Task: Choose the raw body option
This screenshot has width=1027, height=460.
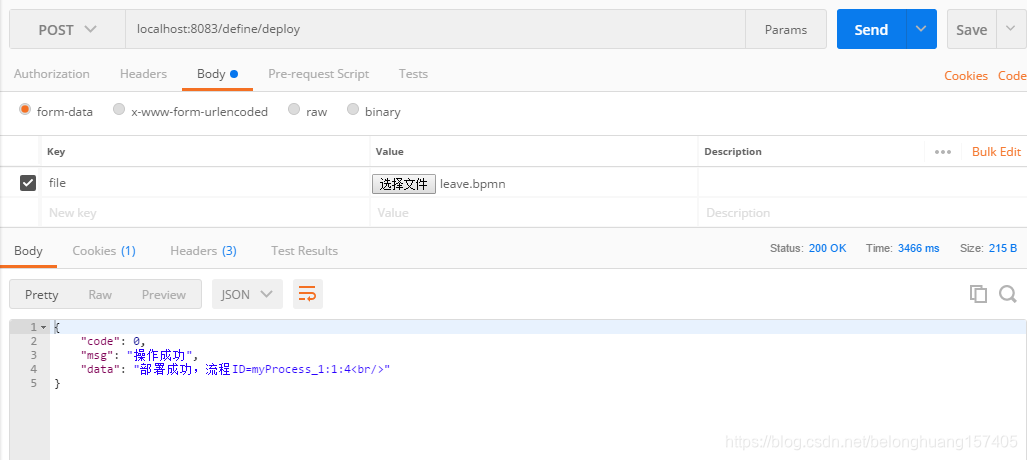Action: point(294,109)
